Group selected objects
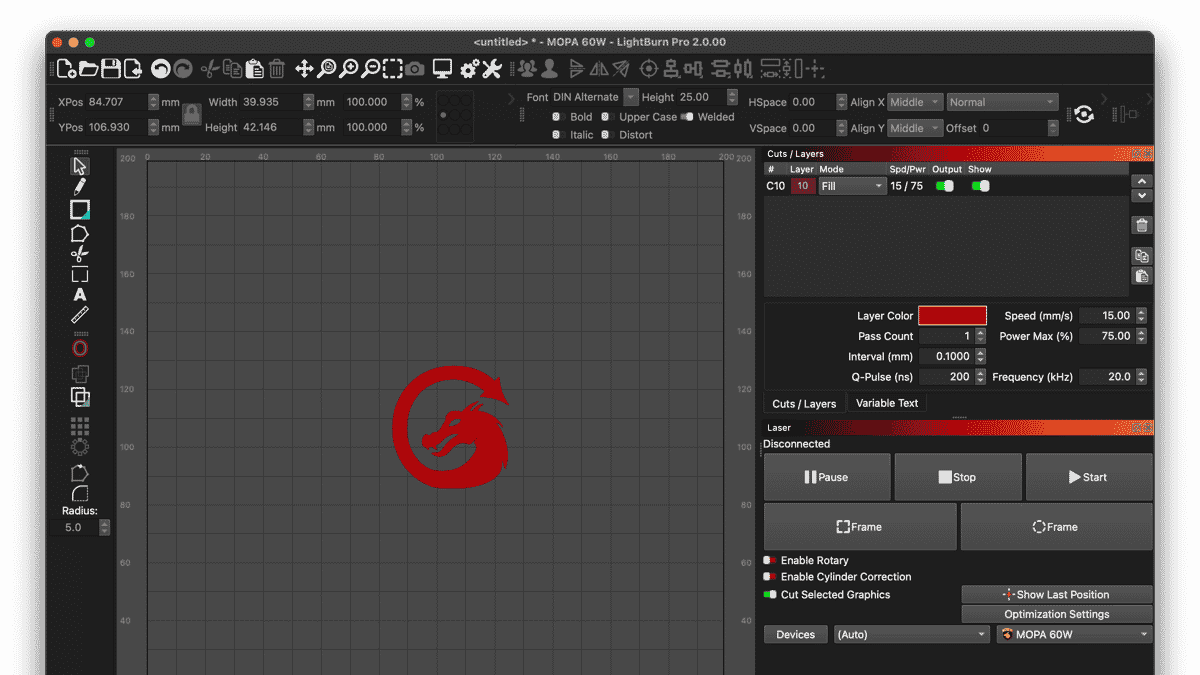This screenshot has width=1200, height=675. pyautogui.click(x=527, y=69)
